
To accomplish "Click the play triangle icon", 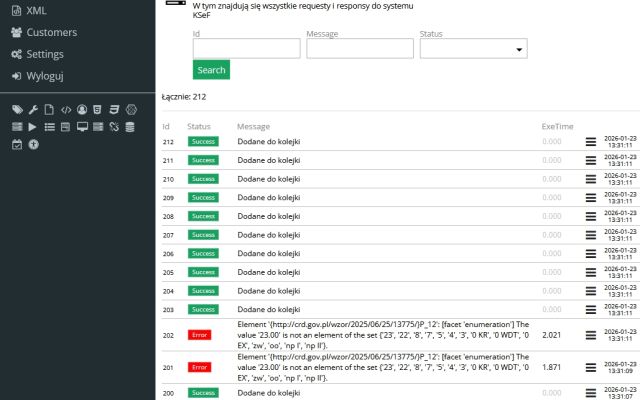I will [33, 127].
